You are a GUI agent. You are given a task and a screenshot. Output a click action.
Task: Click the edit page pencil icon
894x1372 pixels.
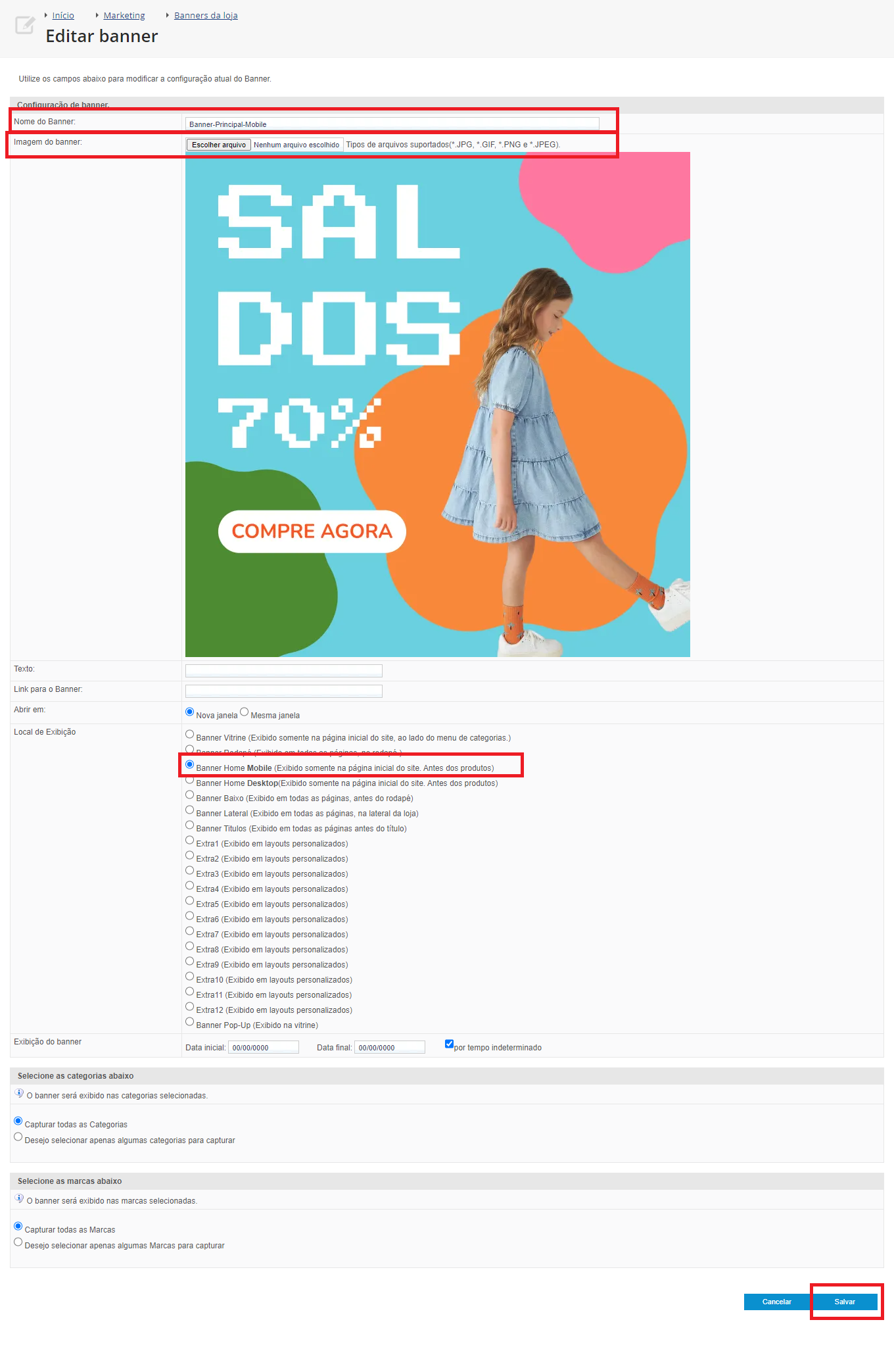click(x=24, y=26)
